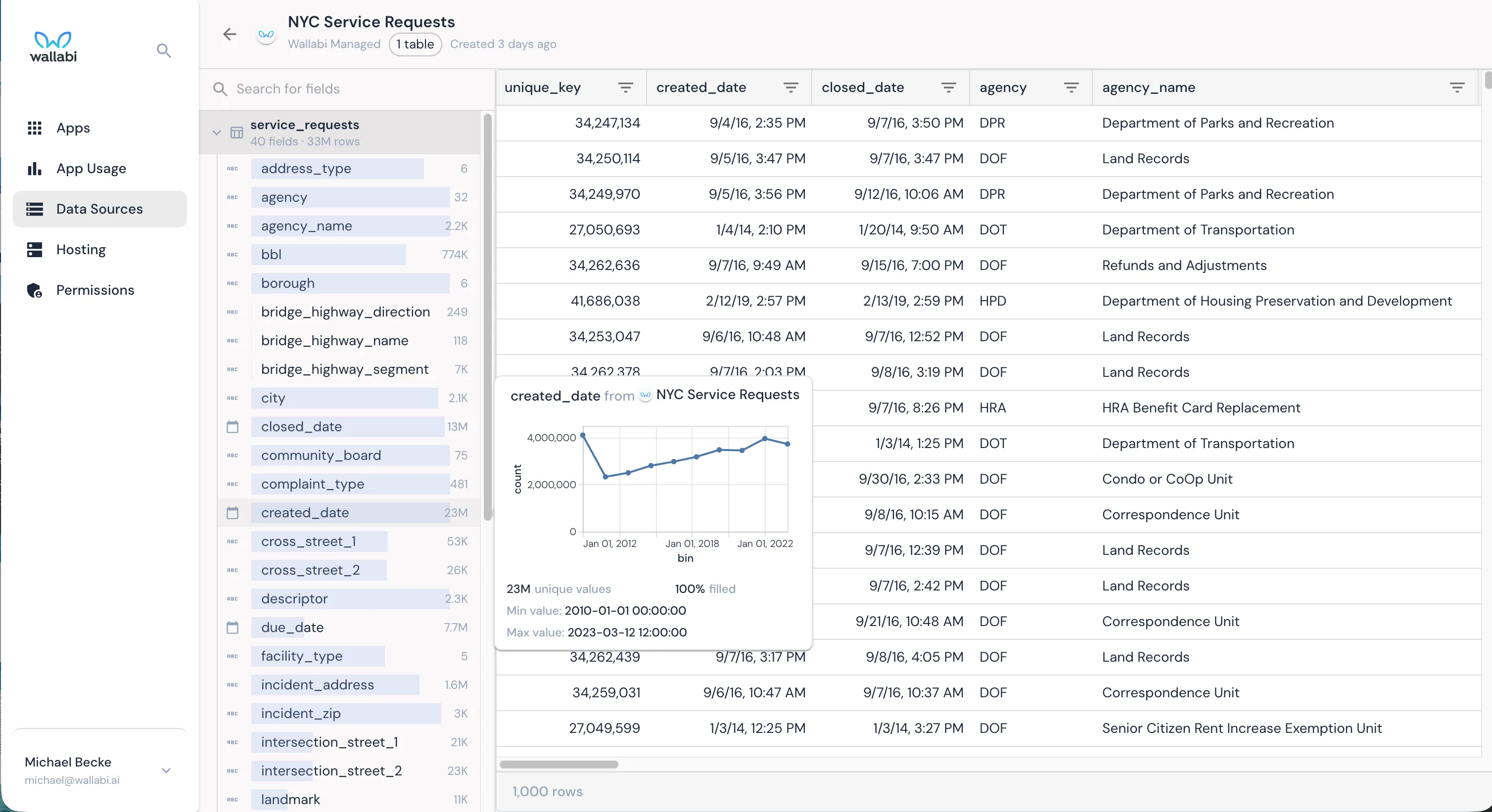Open the filter on the unique_key column

625,88
